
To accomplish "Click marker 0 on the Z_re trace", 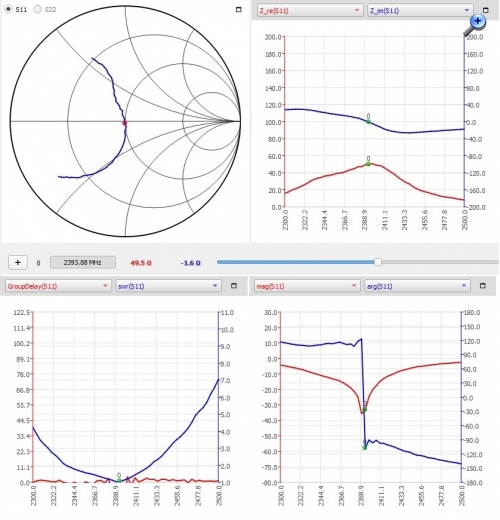I will pyautogui.click(x=368, y=164).
